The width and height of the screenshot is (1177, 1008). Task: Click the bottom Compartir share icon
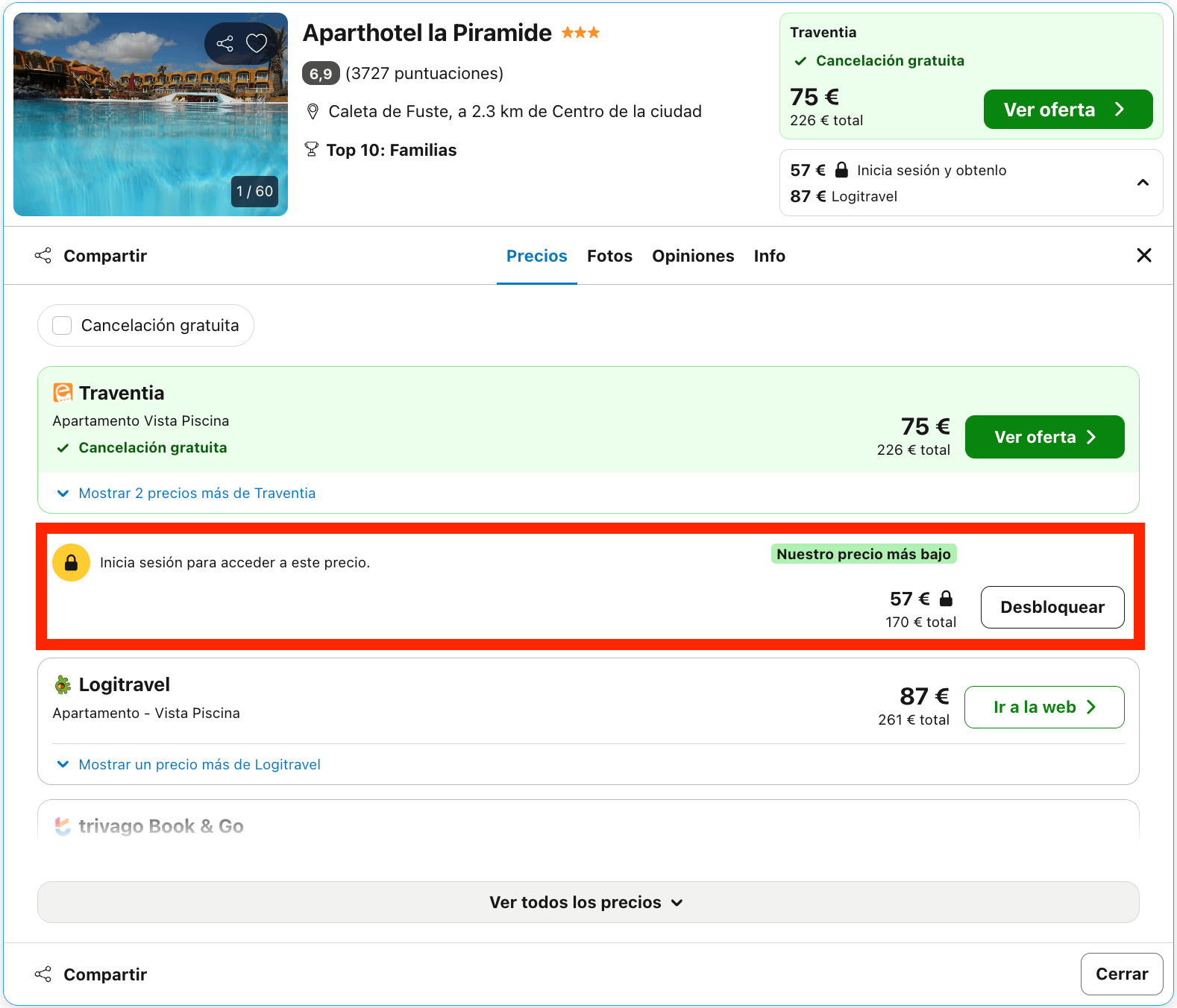43,974
